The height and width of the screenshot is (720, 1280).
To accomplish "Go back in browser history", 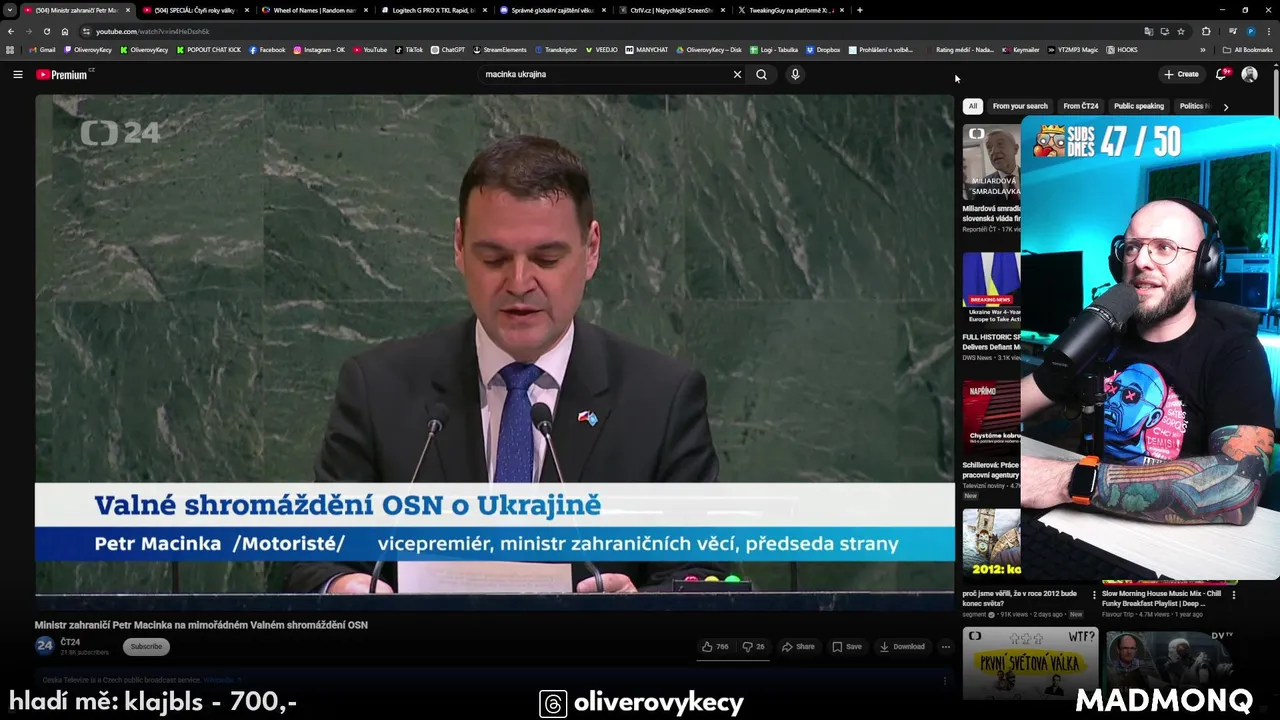I will pos(11,31).
